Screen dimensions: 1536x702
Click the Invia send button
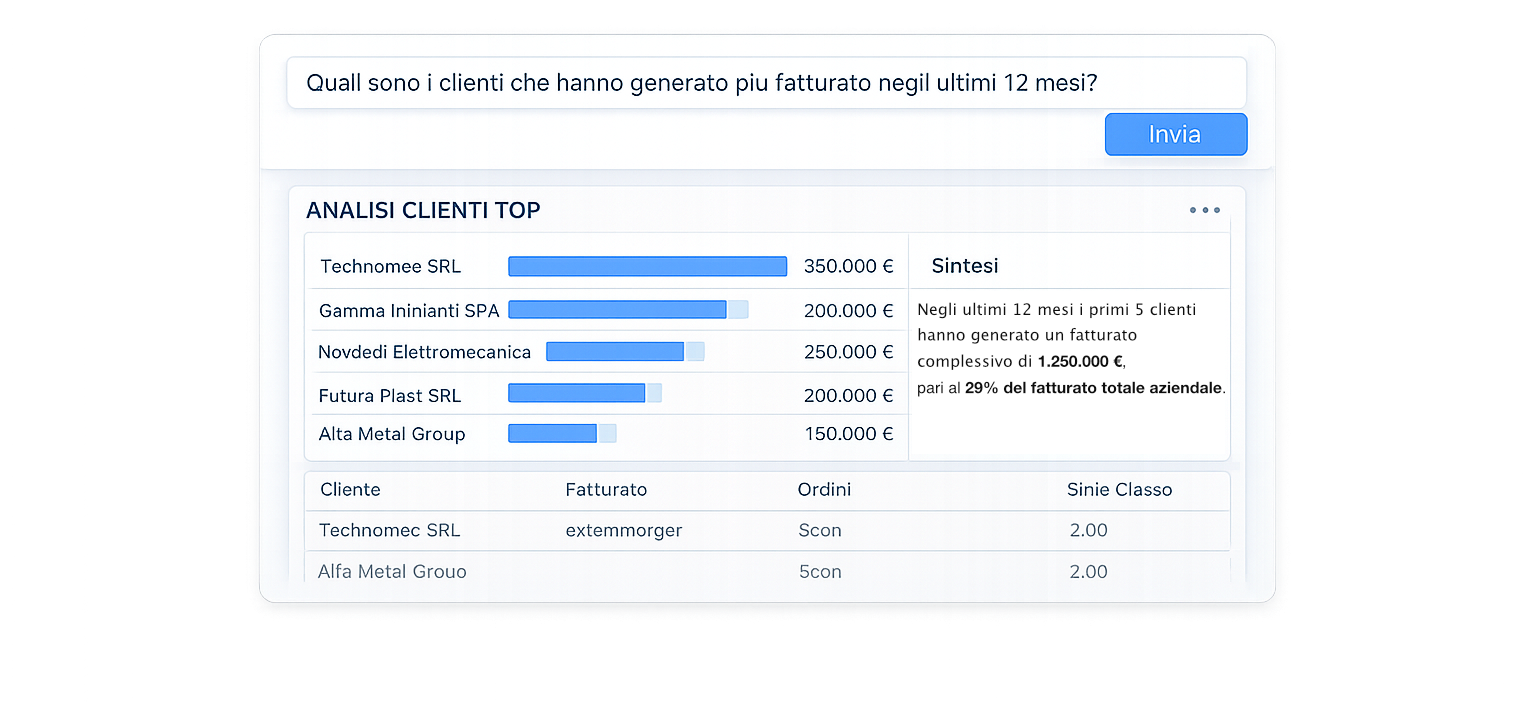1175,134
